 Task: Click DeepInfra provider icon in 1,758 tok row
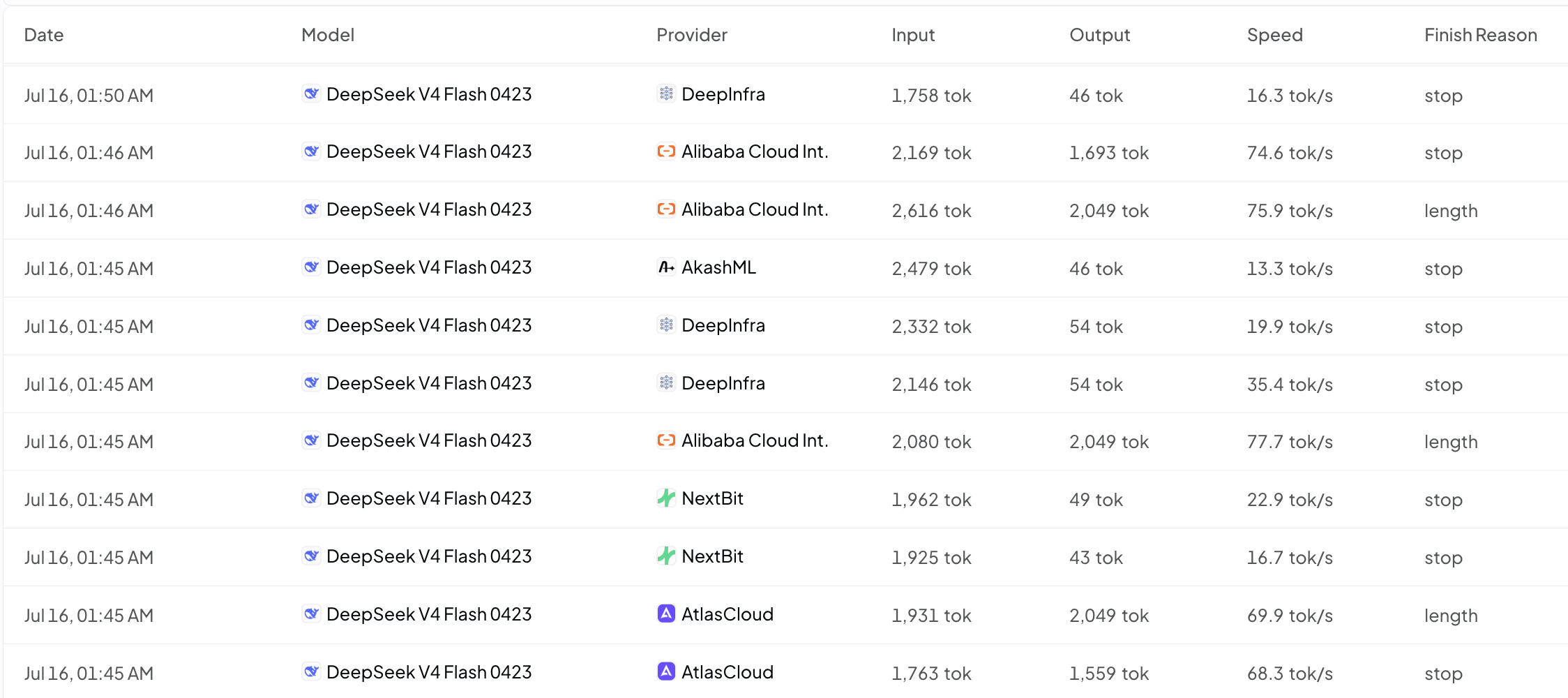point(666,94)
